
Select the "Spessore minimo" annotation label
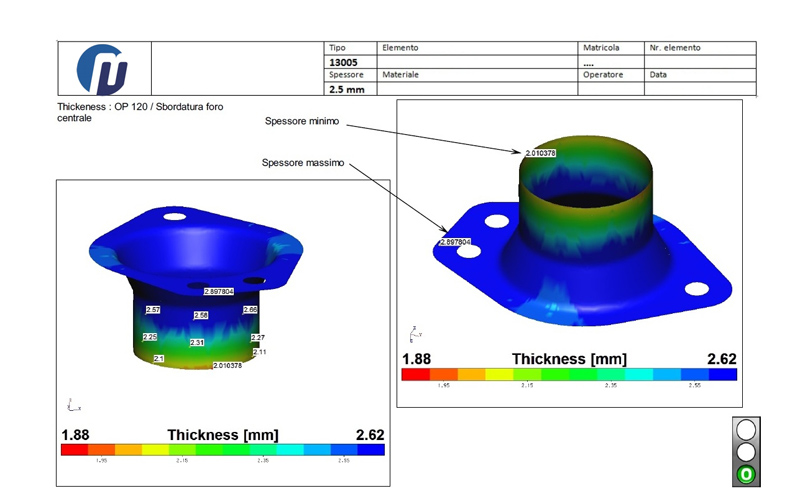click(x=302, y=121)
